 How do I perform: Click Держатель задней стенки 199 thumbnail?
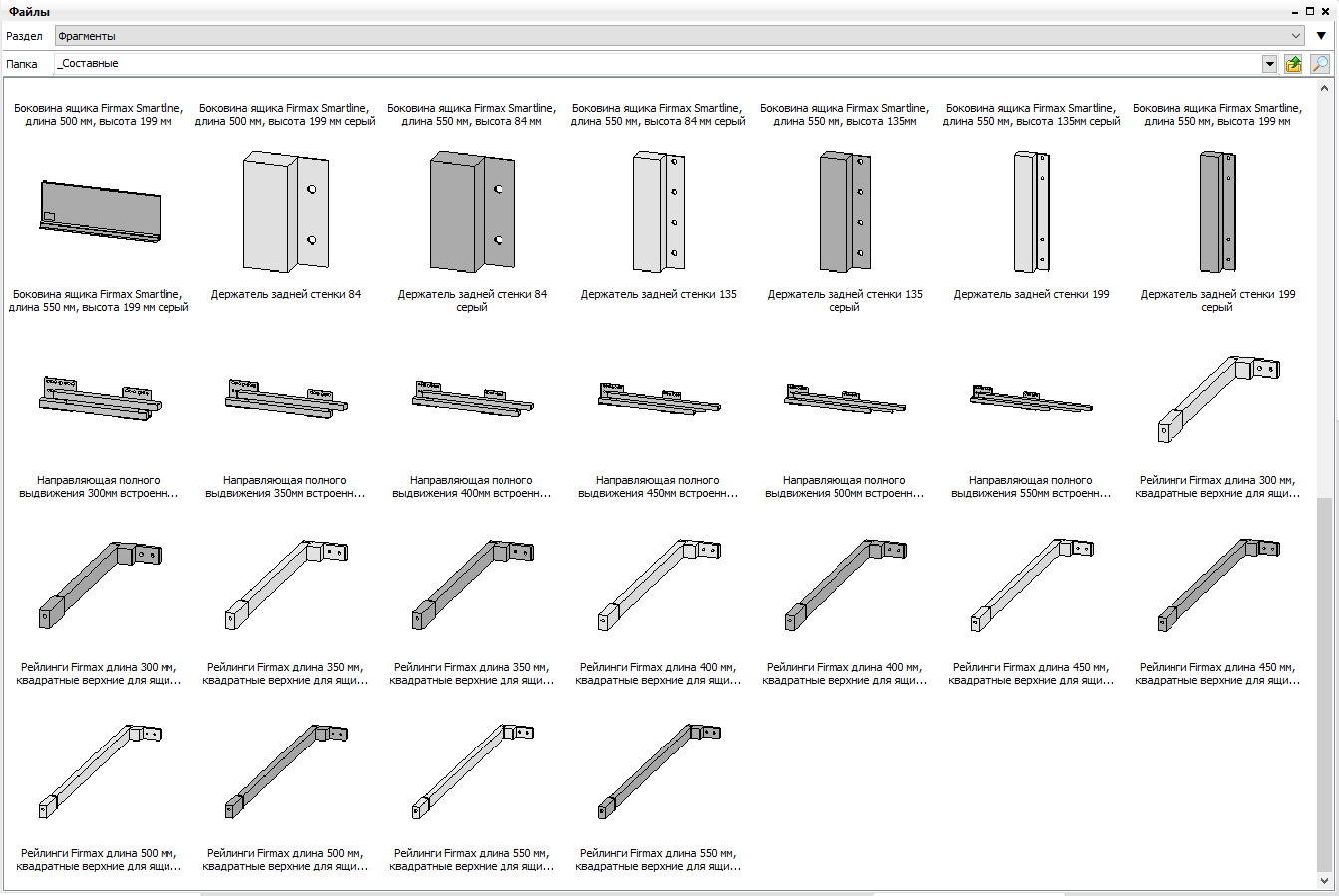(1032, 211)
